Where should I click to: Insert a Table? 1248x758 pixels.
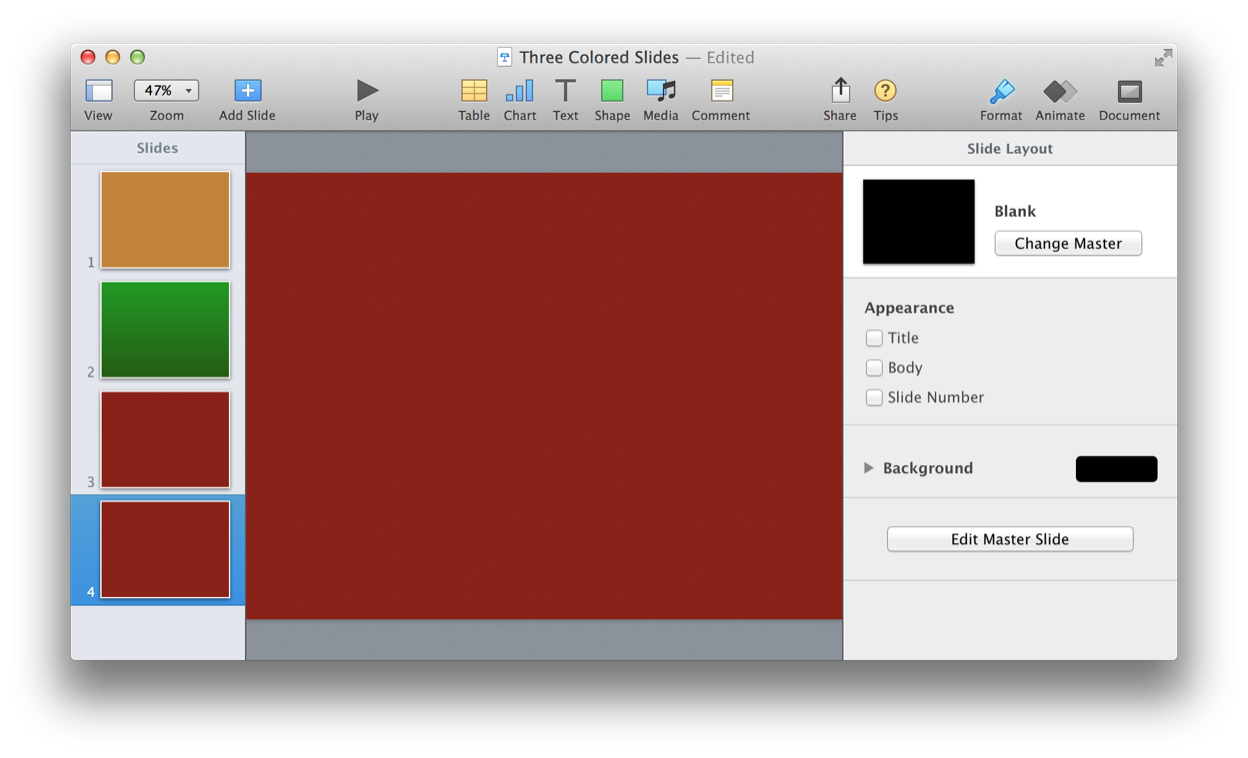(474, 90)
